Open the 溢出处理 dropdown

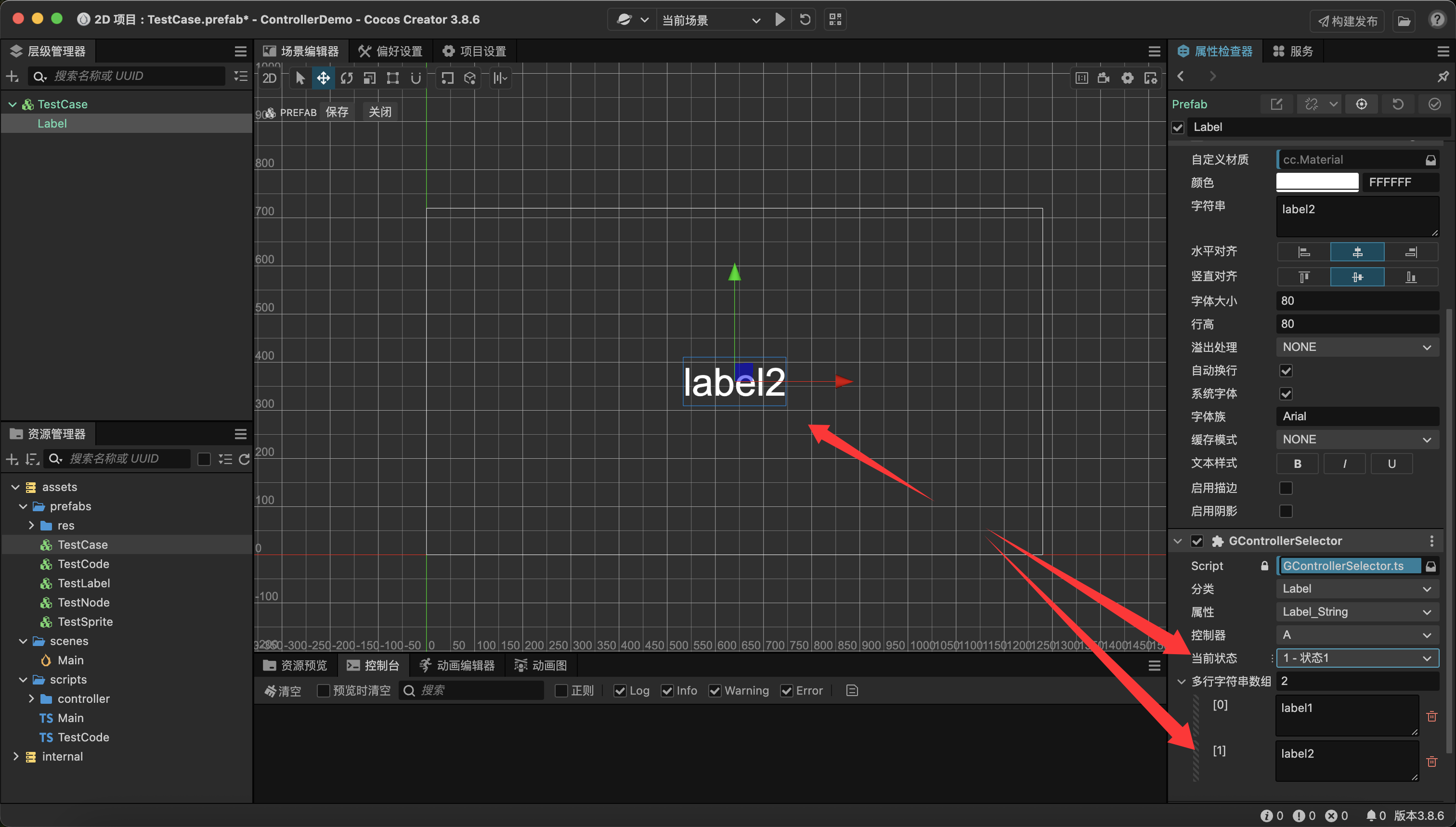point(1357,347)
